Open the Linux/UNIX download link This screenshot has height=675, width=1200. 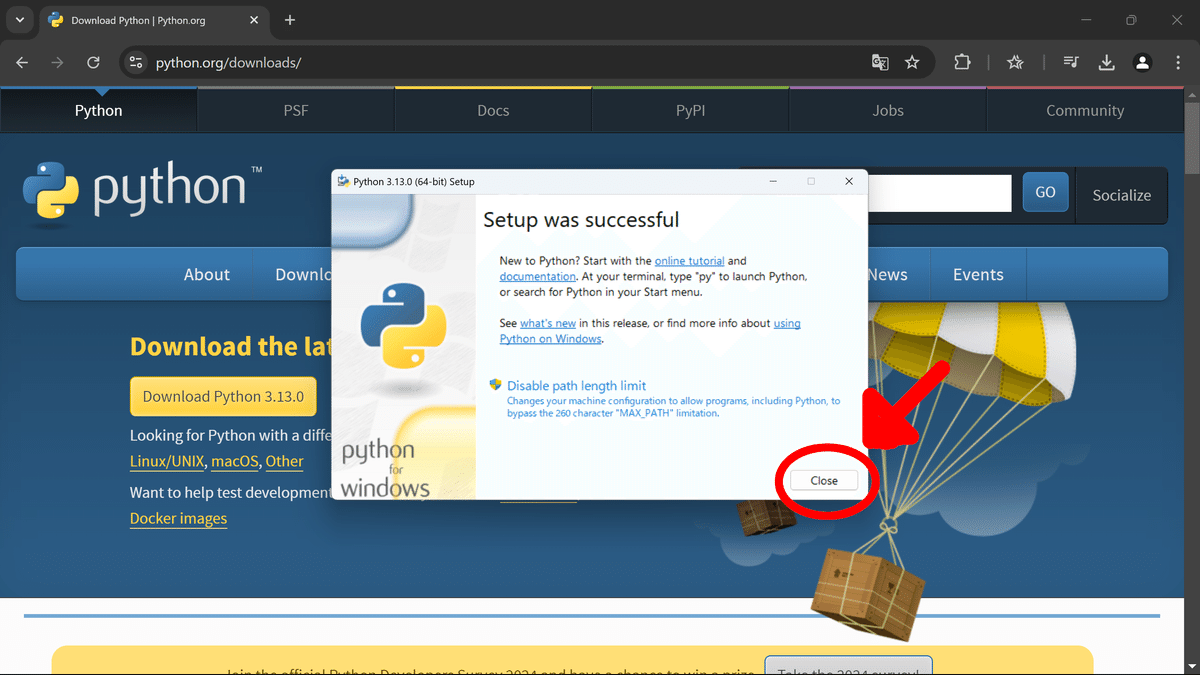[x=167, y=461]
